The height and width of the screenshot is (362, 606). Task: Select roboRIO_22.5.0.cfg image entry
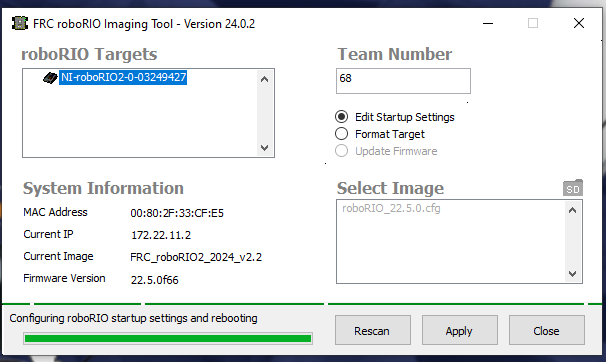click(x=391, y=208)
